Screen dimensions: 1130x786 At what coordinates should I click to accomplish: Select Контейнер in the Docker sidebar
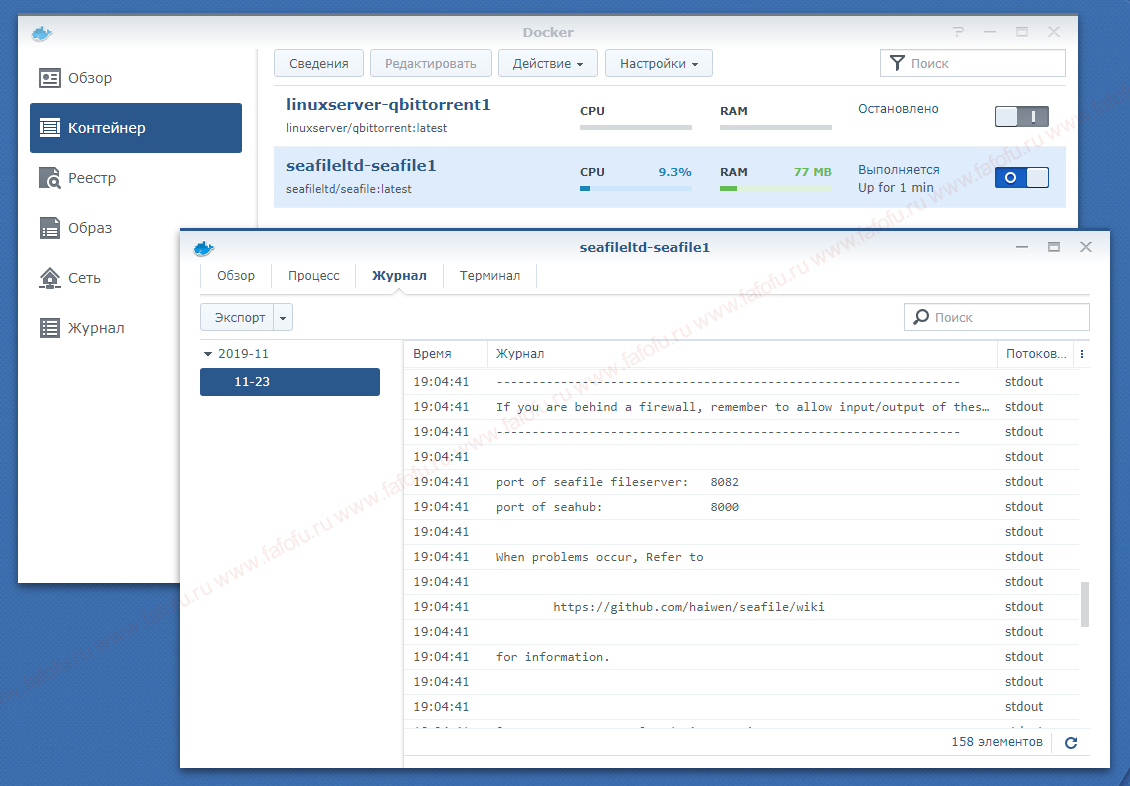pos(135,128)
